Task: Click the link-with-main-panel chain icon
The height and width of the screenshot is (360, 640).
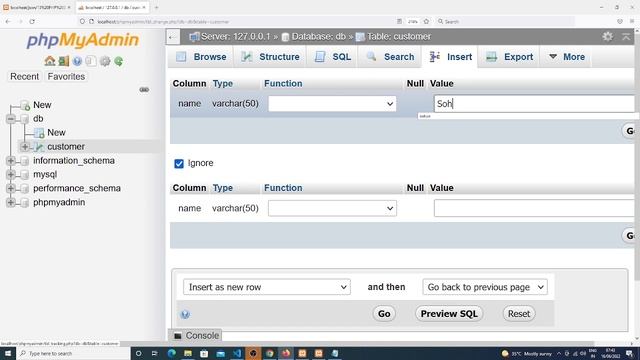Action: pyautogui.click(x=144, y=89)
